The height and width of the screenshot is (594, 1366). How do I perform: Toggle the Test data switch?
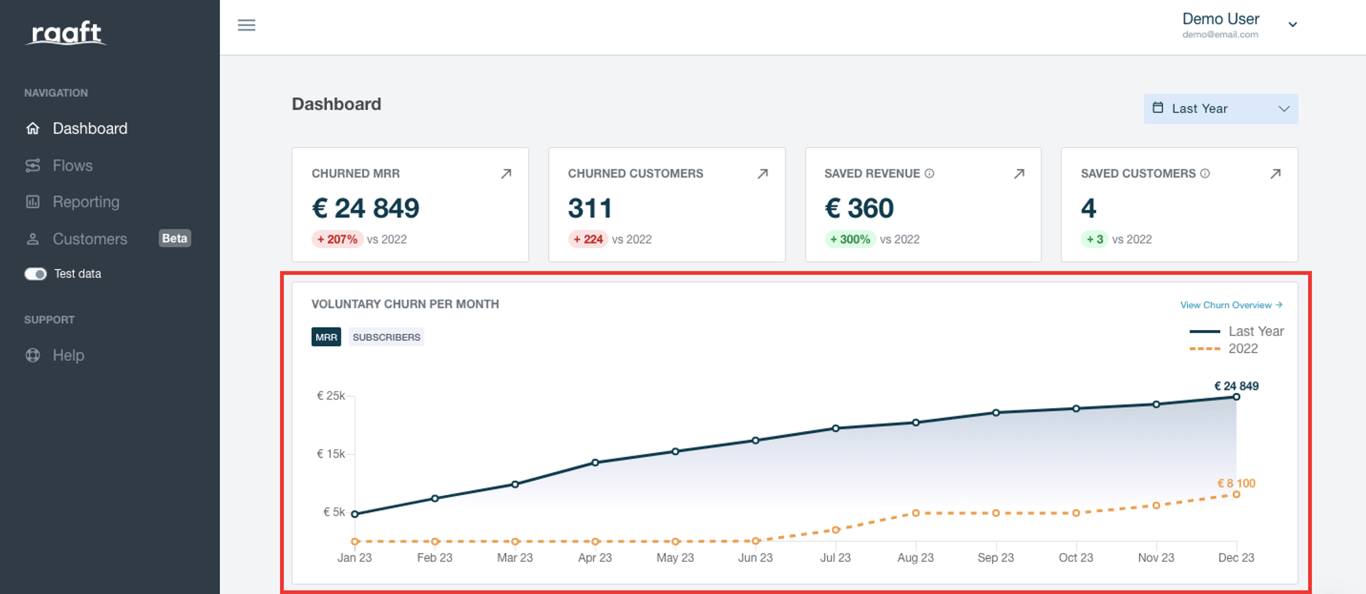pos(36,274)
